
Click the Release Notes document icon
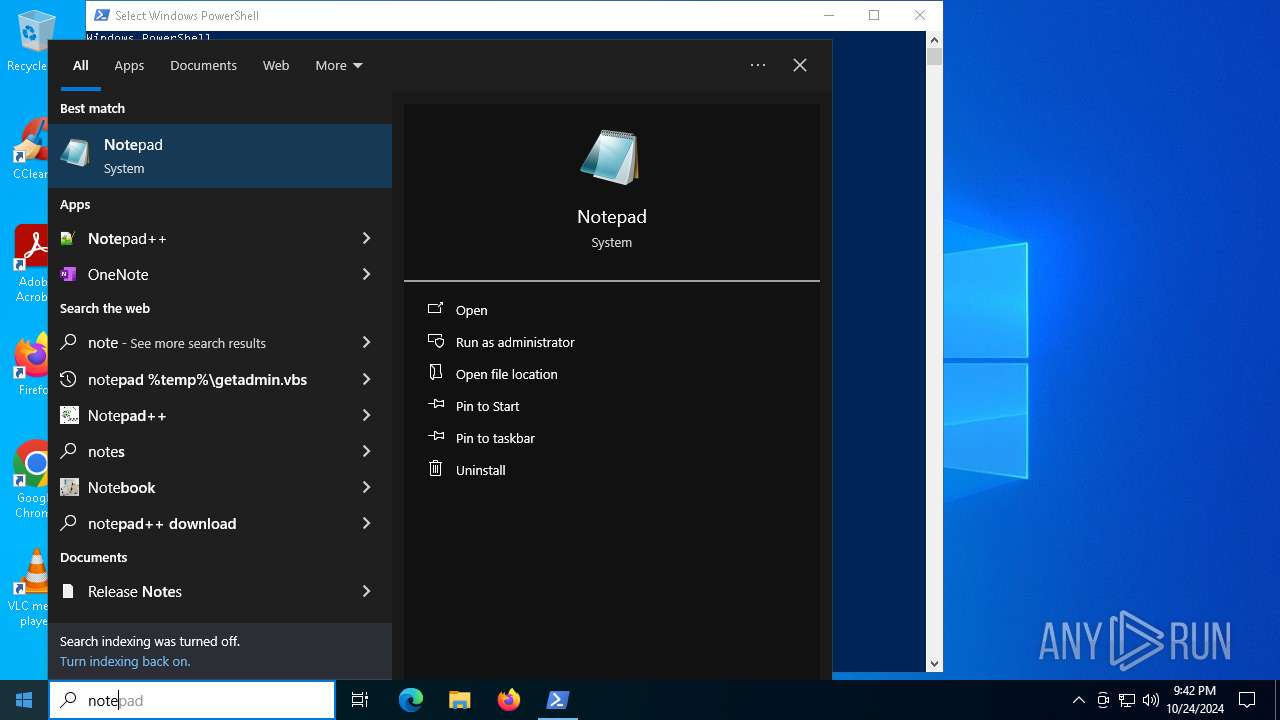pos(68,591)
